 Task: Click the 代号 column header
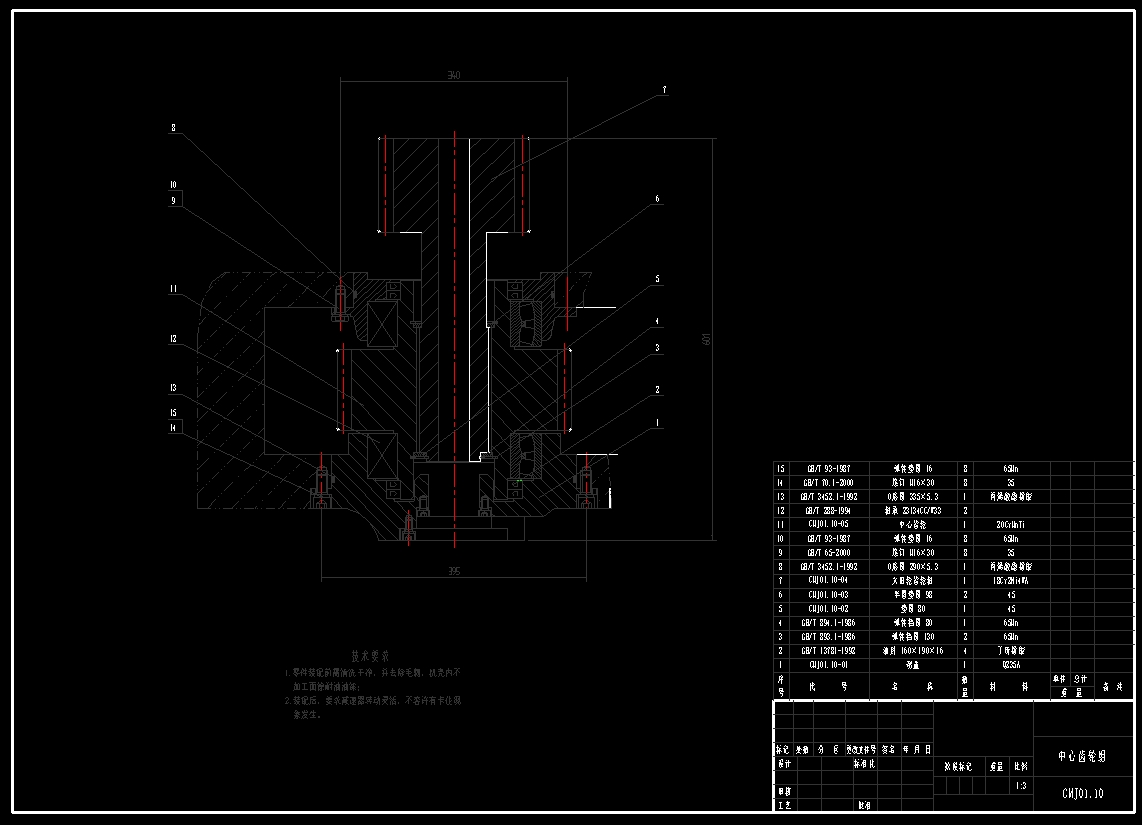[x=827, y=687]
